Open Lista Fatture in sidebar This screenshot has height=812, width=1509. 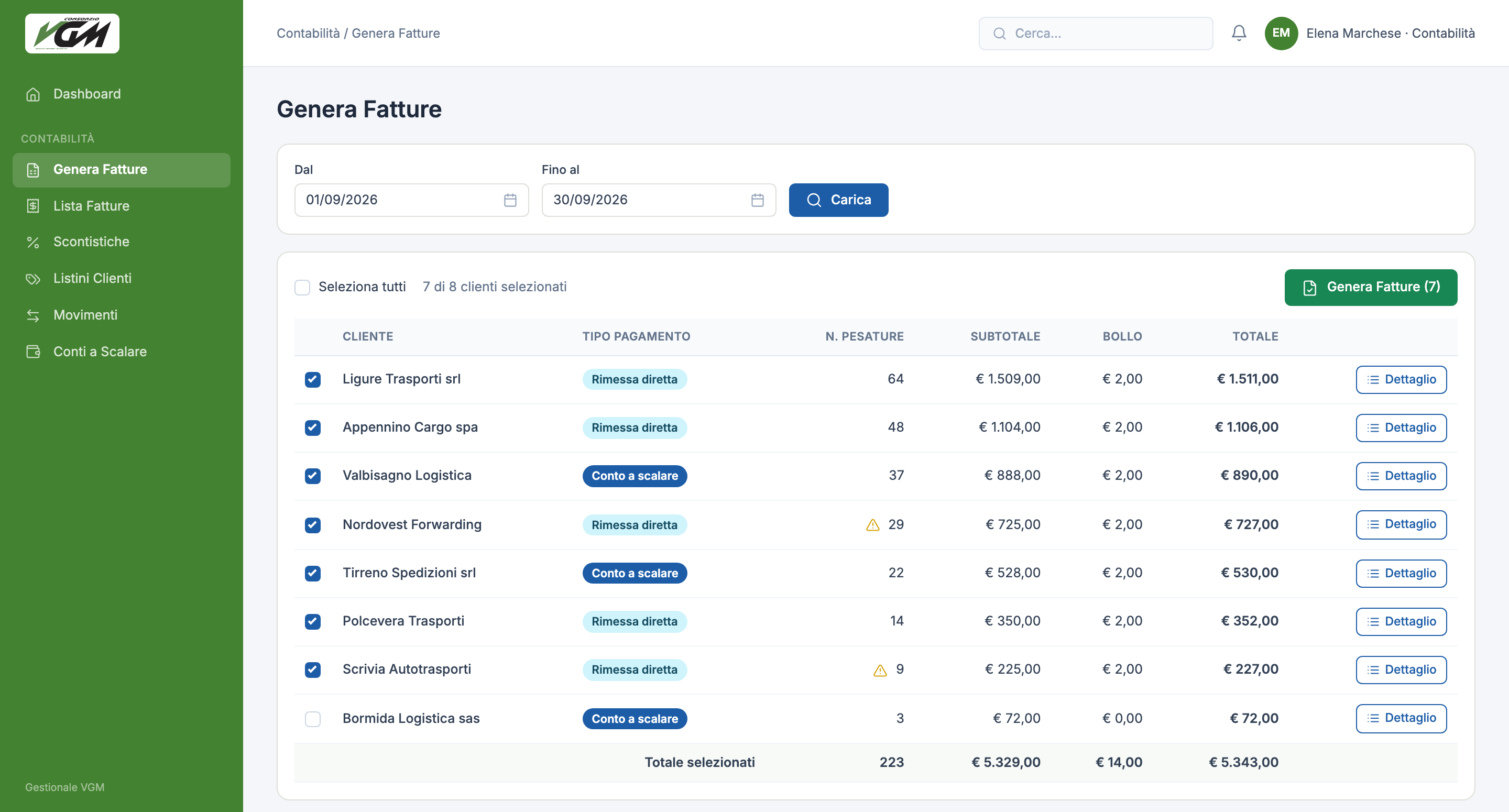pos(121,206)
